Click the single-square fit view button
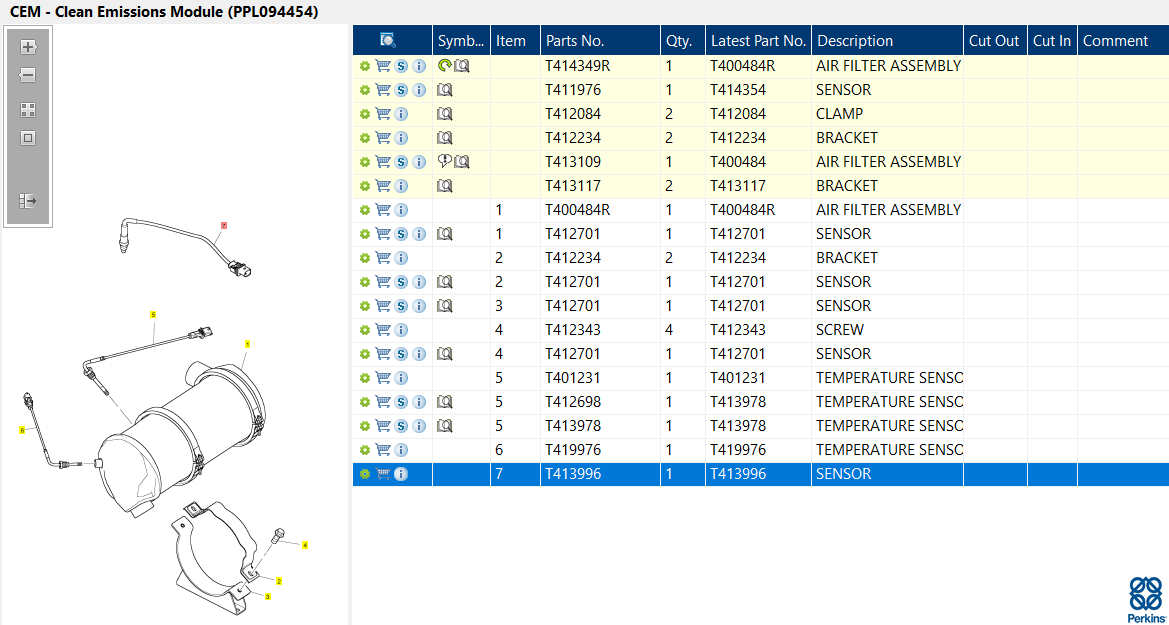Viewport: 1169px width, 625px height. [28, 138]
